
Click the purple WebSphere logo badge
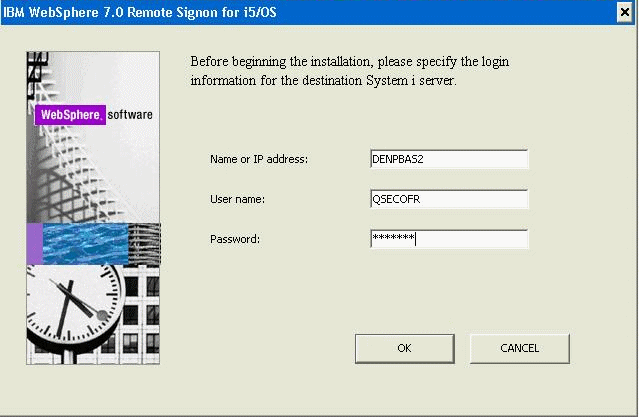point(69,115)
